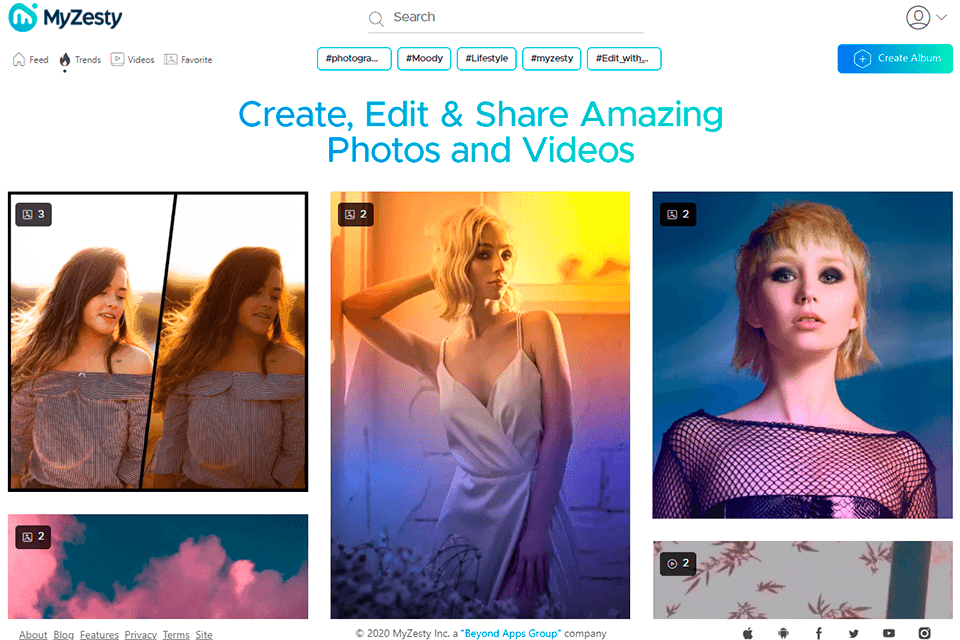Click the 3-photo count badge
This screenshot has height=640, width=960.
click(x=34, y=214)
